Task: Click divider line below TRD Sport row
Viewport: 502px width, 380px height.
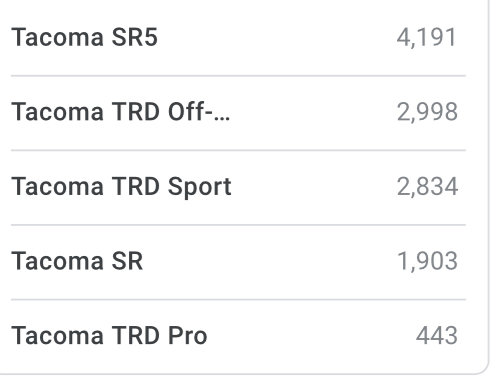Action: click(x=238, y=225)
